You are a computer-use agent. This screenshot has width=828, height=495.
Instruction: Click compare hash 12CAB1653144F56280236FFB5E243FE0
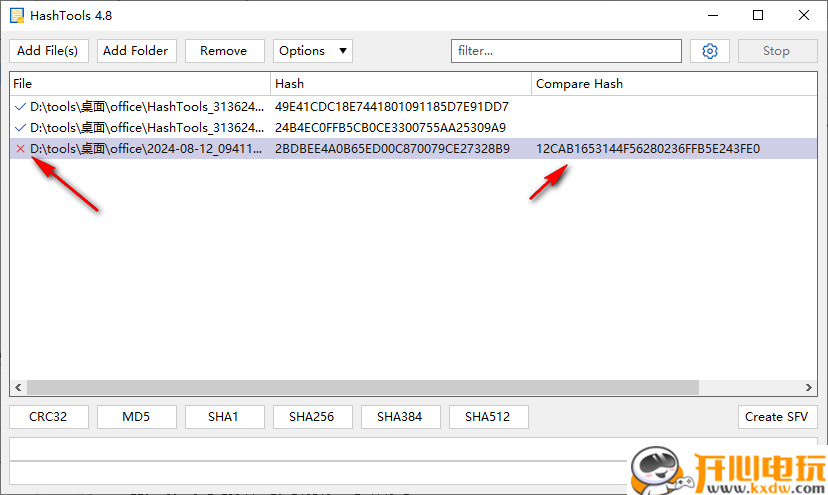click(648, 149)
